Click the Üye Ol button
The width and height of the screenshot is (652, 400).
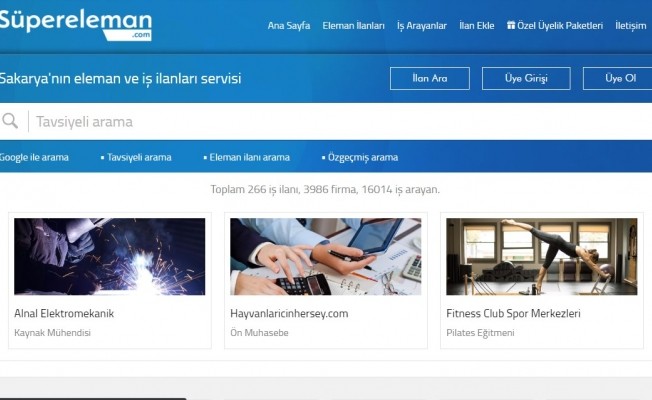pos(617,78)
